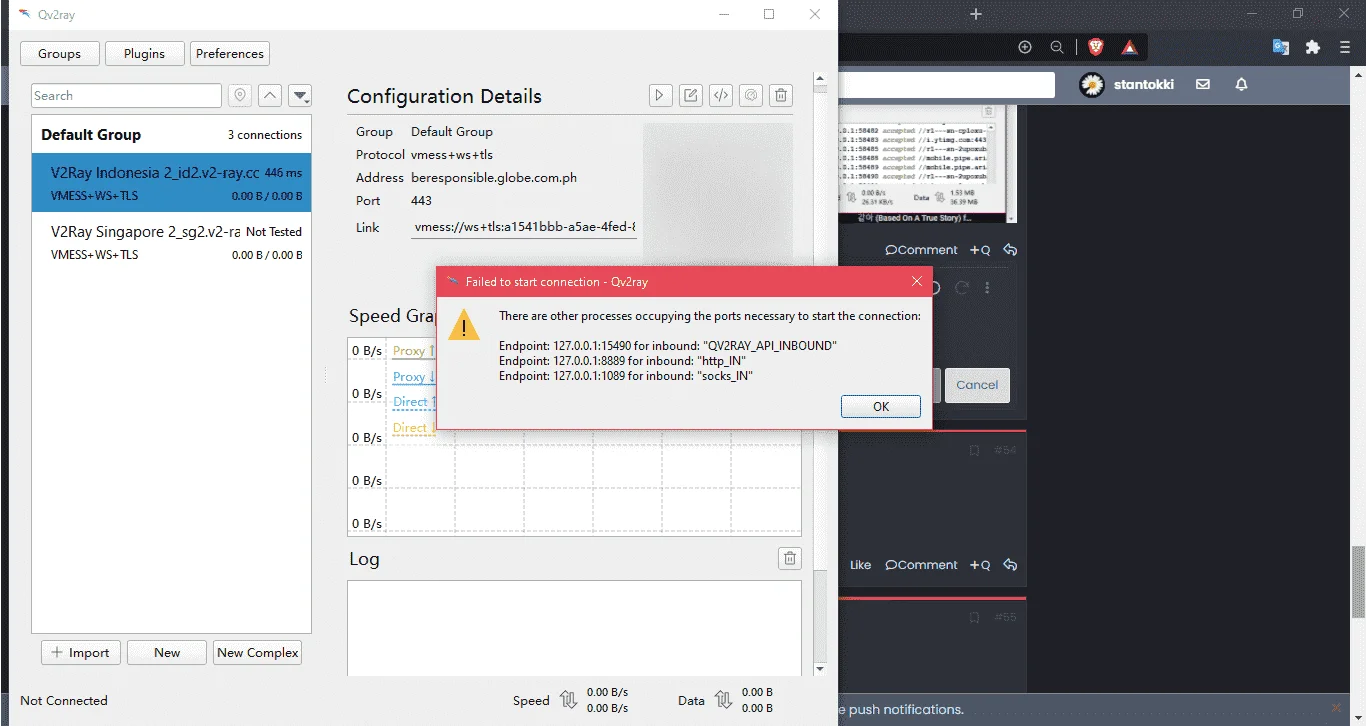Click the Speed arrows icon in status bar
1366x726 pixels.
click(569, 700)
